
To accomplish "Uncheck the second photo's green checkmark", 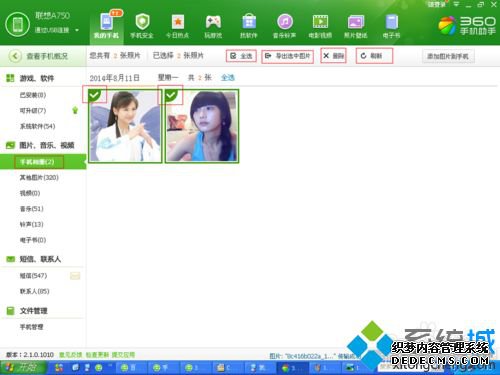I will pyautogui.click(x=171, y=95).
